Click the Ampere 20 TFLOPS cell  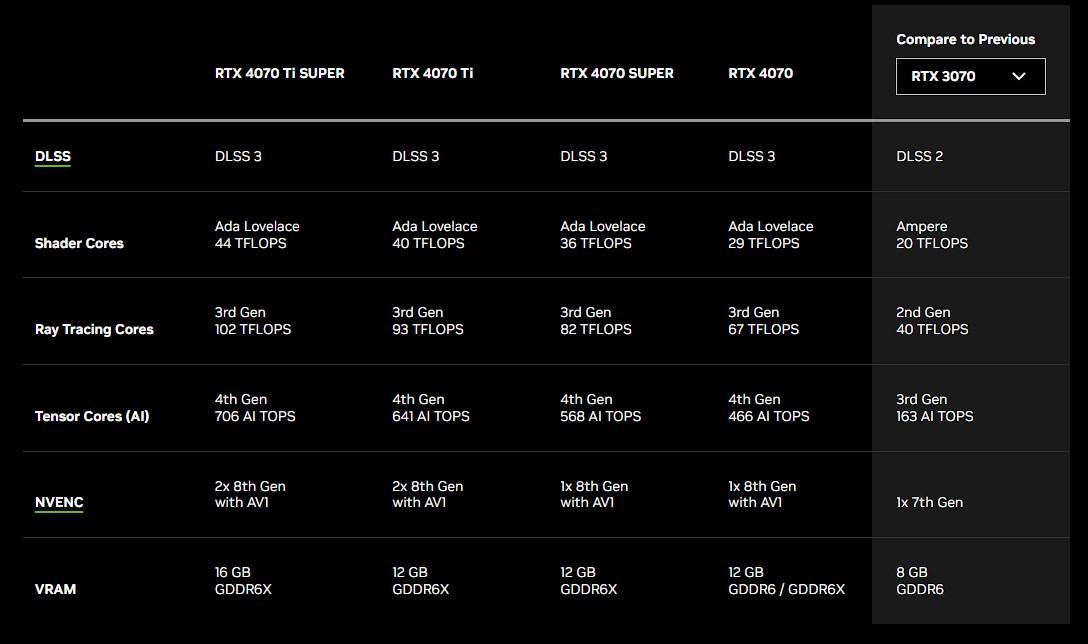(931, 235)
